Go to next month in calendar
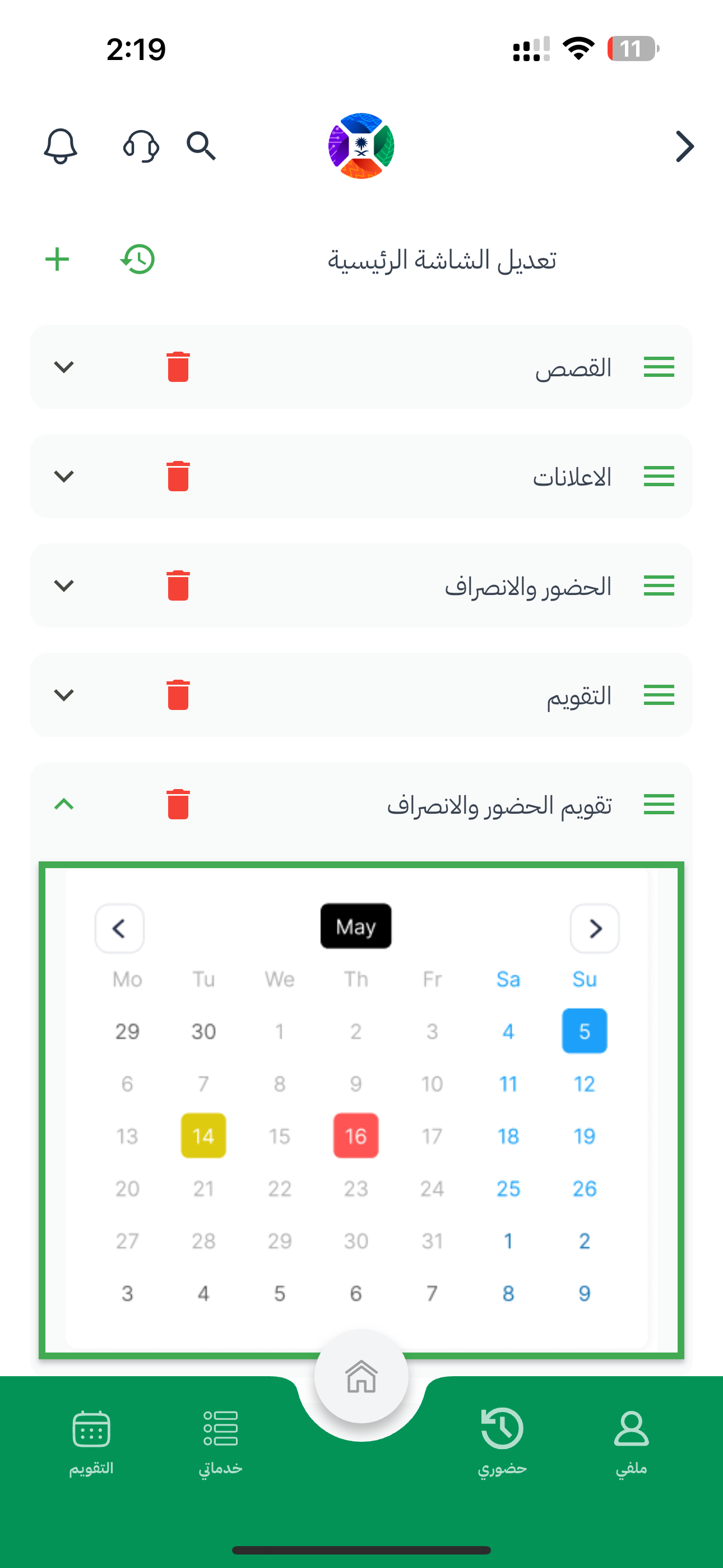The width and height of the screenshot is (723, 1568). pos(595,928)
